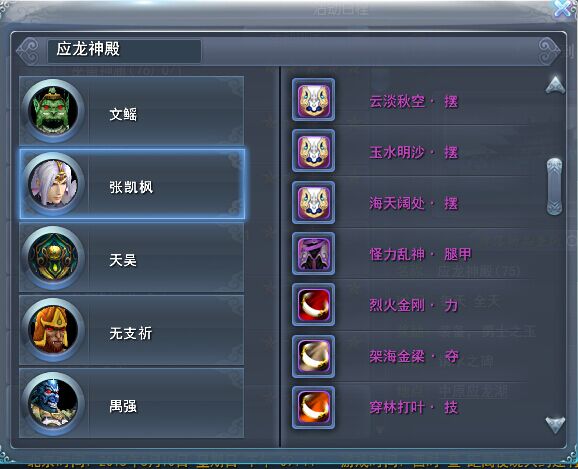Viewport: 578px width, 469px height.
Task: Pick the 穿林打叶·技 orange ring icon
Action: pos(314,408)
